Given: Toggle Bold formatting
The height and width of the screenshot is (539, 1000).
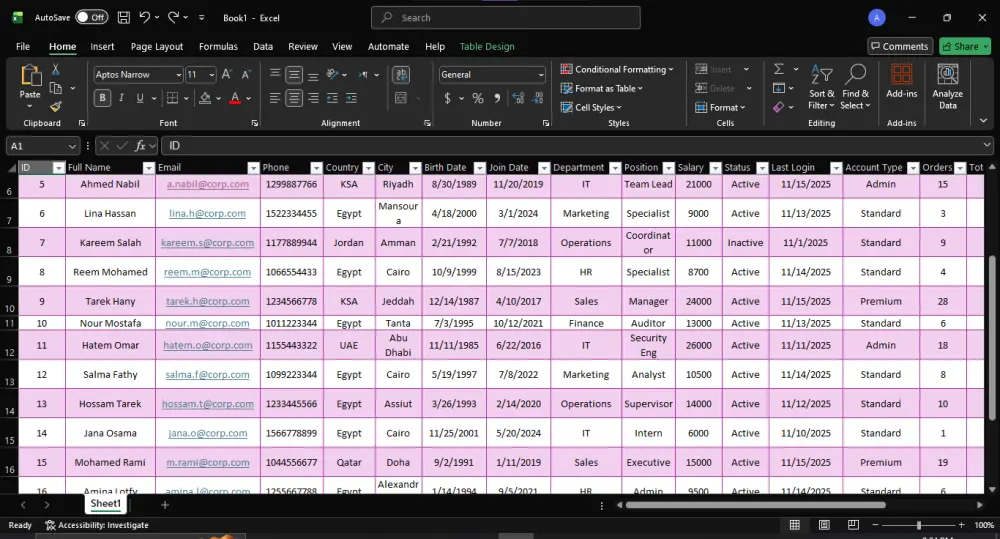Looking at the screenshot, I should [x=102, y=98].
